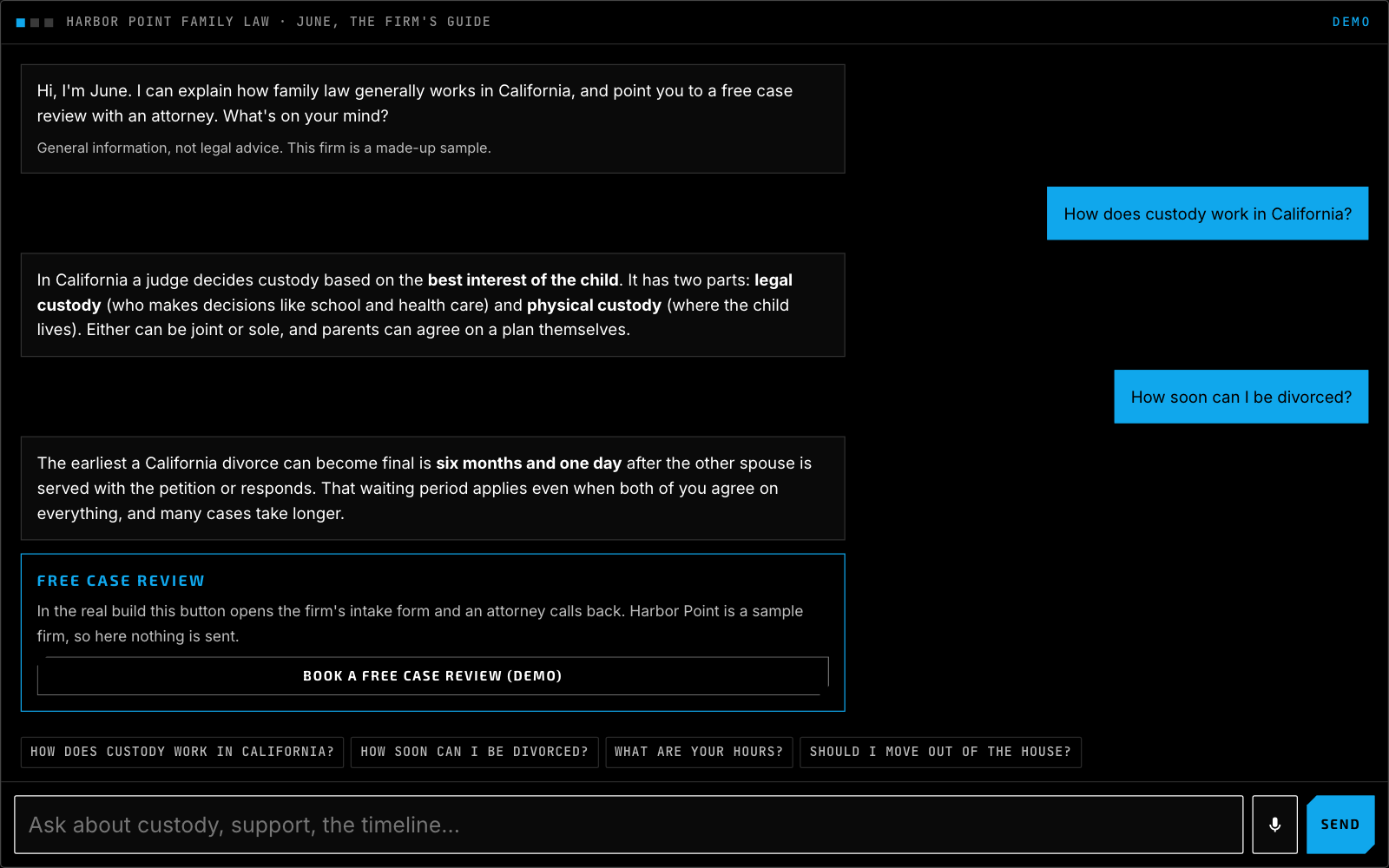Book a free case review (demo)
This screenshot has height=868, width=1389.
click(x=432, y=676)
